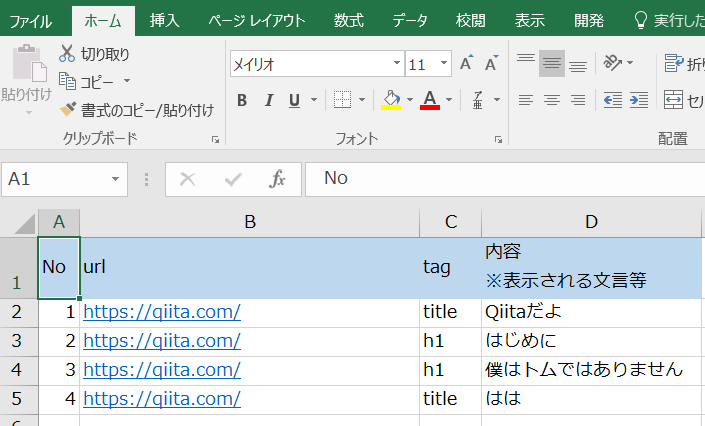This screenshot has height=426, width=705.
Task: Open the Copy dropdown arrow
Action: pos(127,81)
